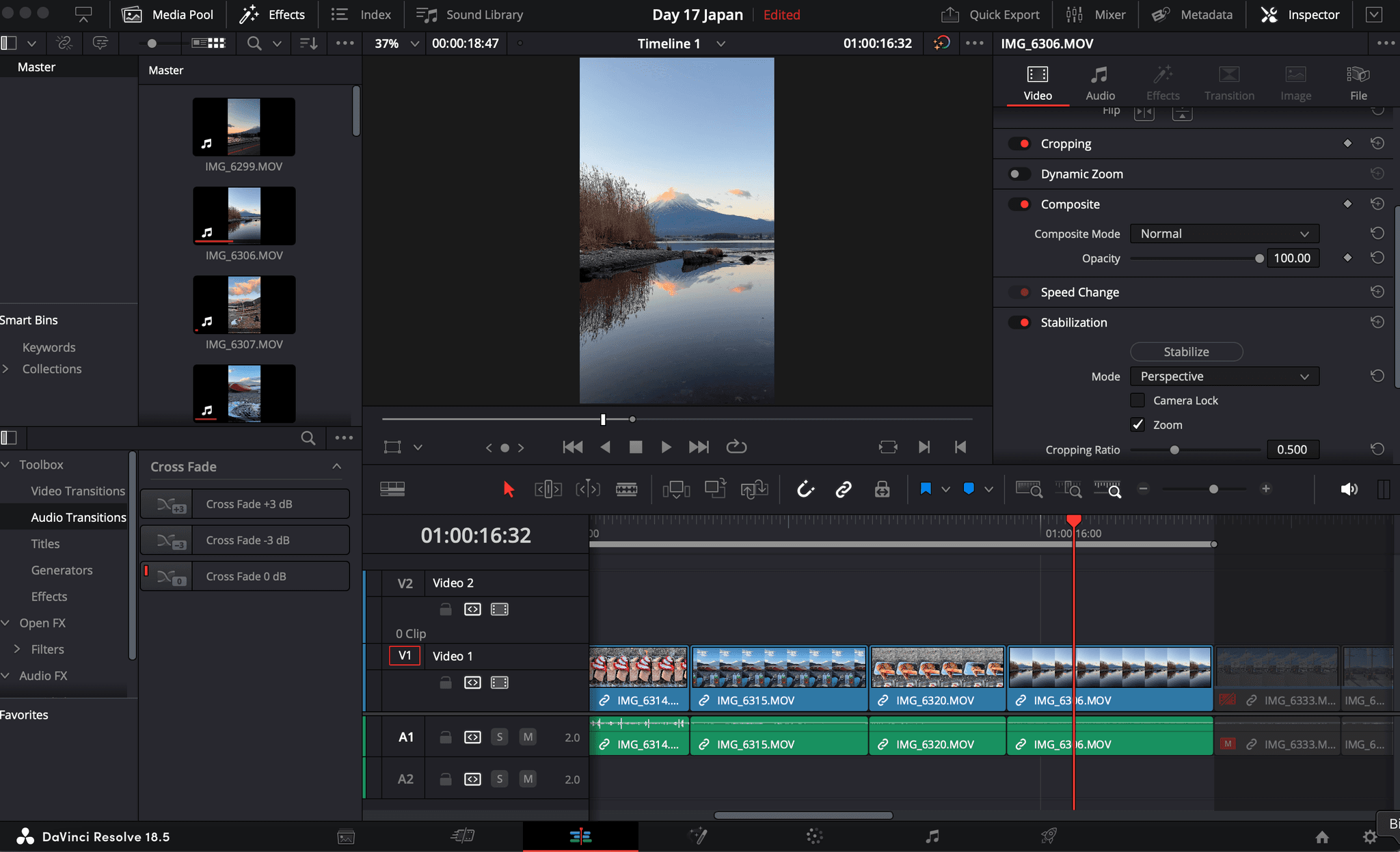Click the Quick Export button
This screenshot has height=852, width=1400.
pos(990,14)
